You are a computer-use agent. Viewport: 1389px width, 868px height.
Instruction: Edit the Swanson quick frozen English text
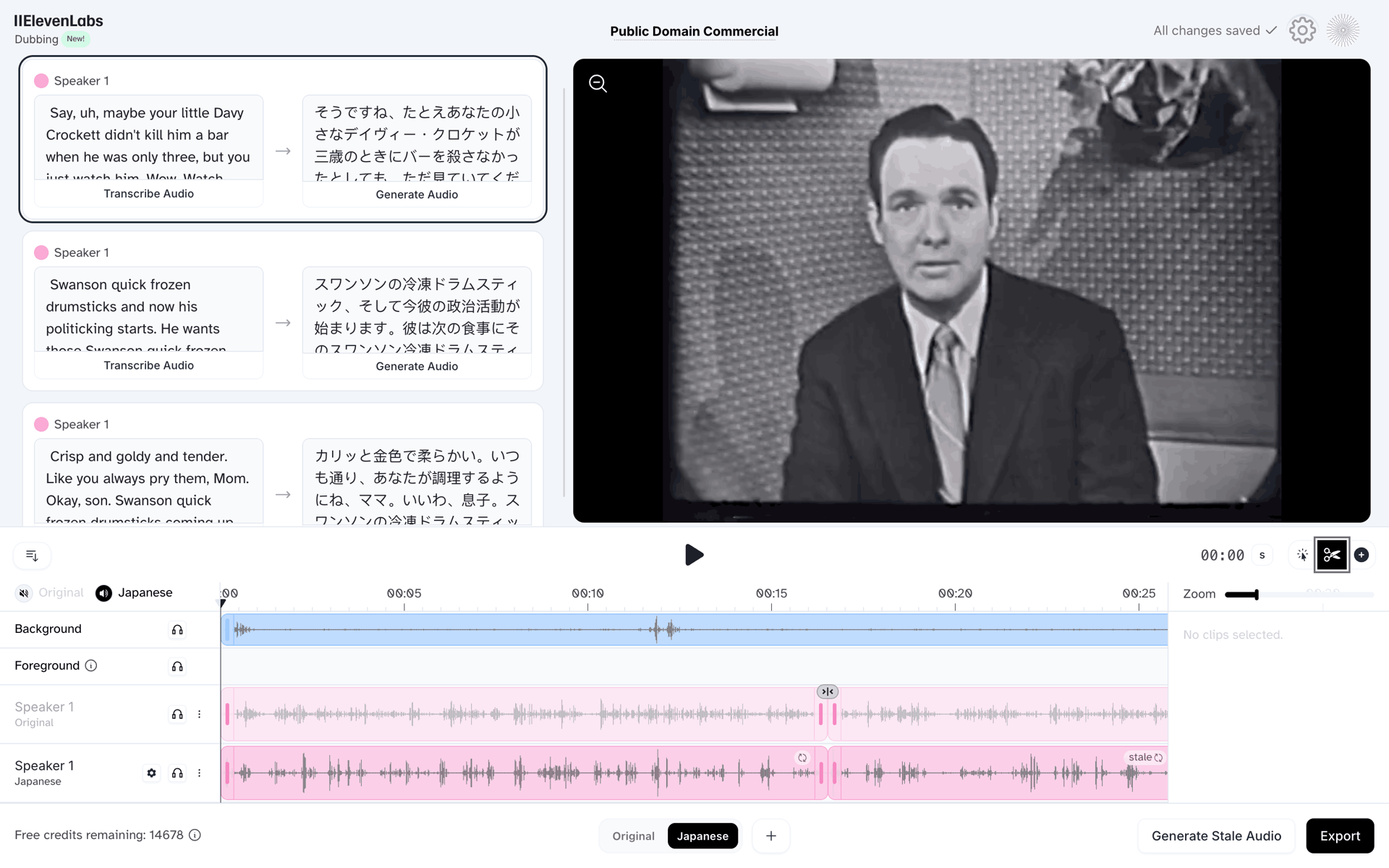[x=148, y=310]
